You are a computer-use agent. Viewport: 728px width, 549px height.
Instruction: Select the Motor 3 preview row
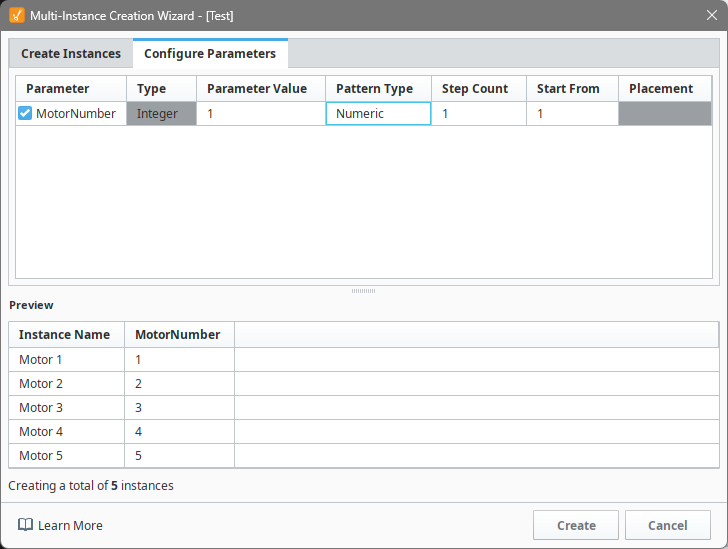click(66, 408)
